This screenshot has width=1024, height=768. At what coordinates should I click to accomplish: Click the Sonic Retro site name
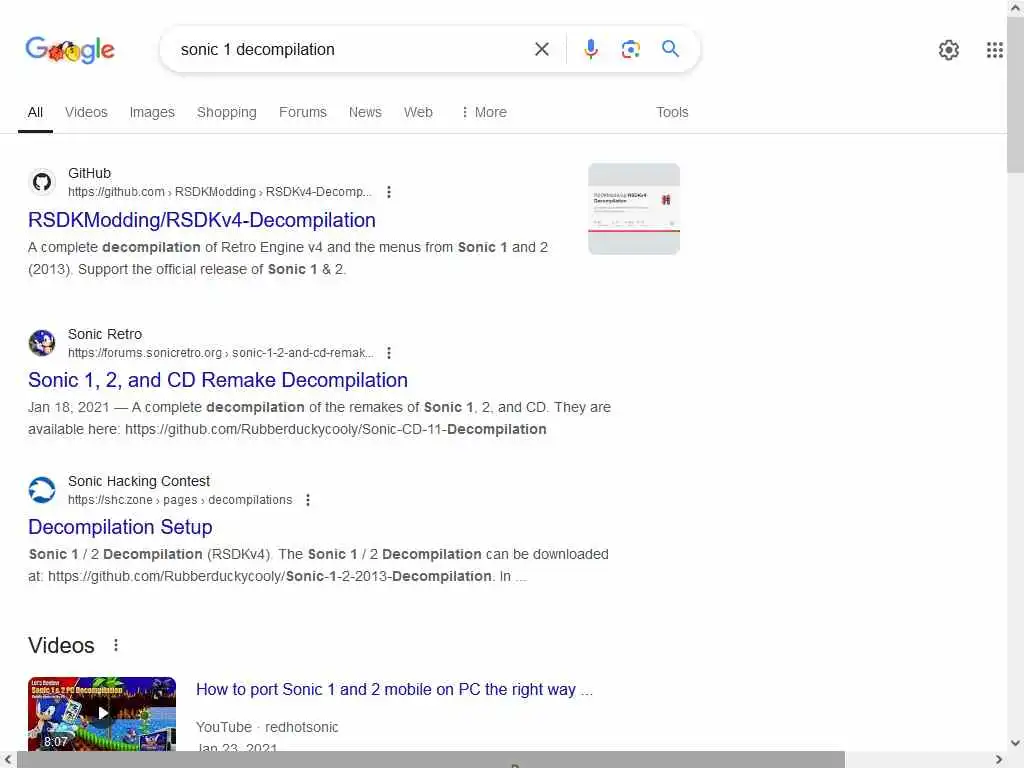[105, 334]
